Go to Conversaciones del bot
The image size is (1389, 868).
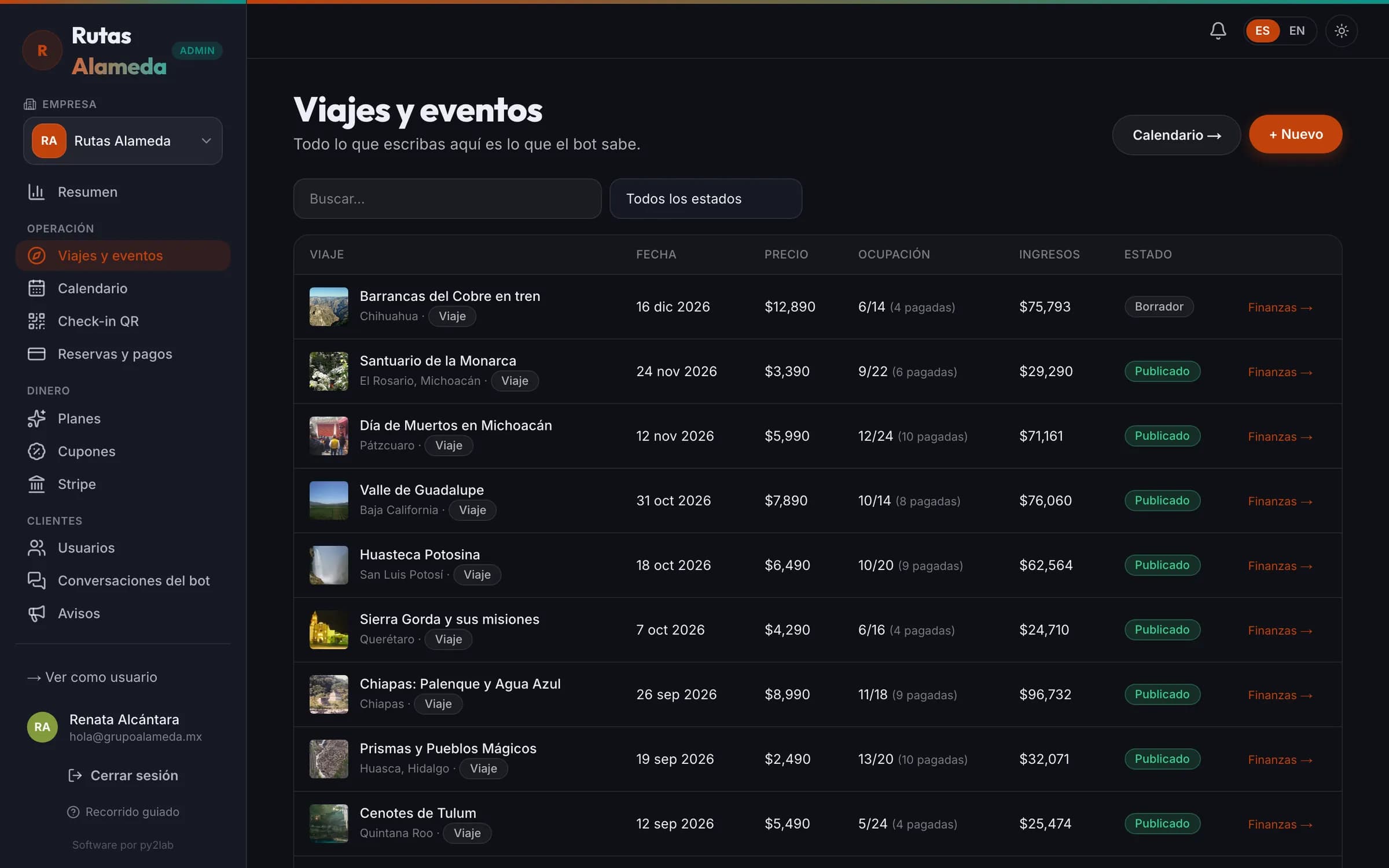coord(123,580)
